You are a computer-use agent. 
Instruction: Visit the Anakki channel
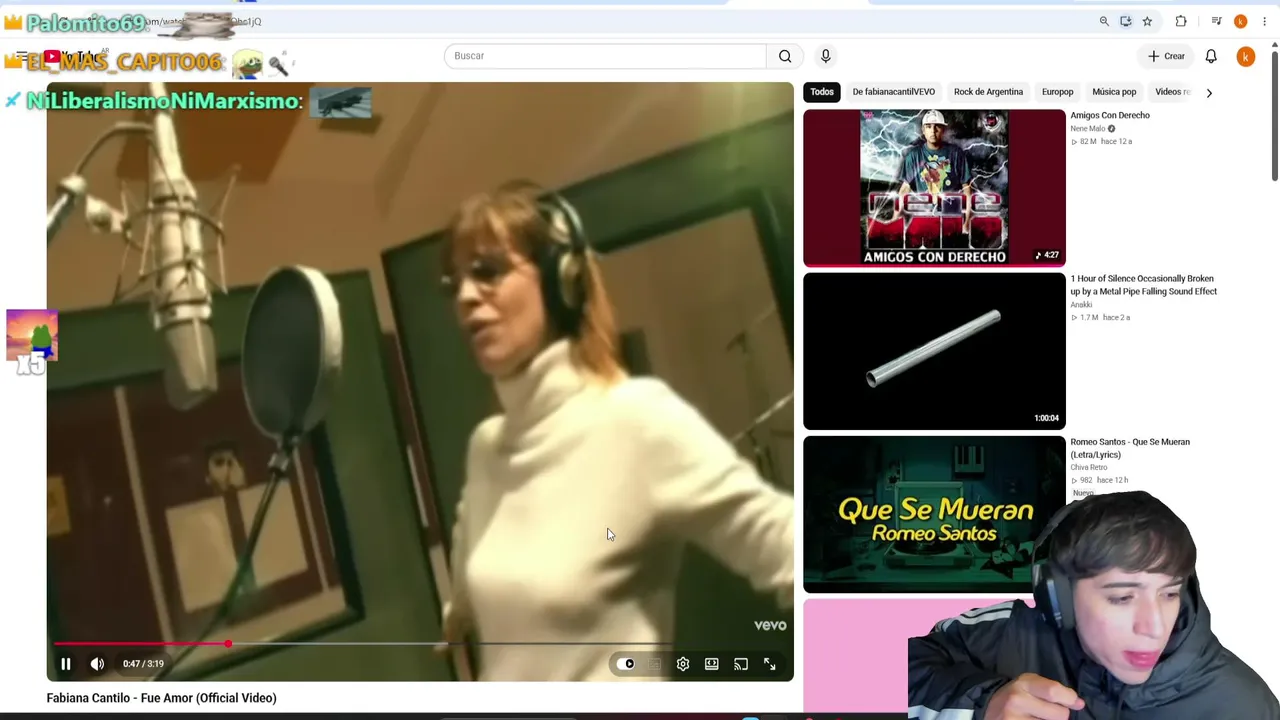[1081, 305]
